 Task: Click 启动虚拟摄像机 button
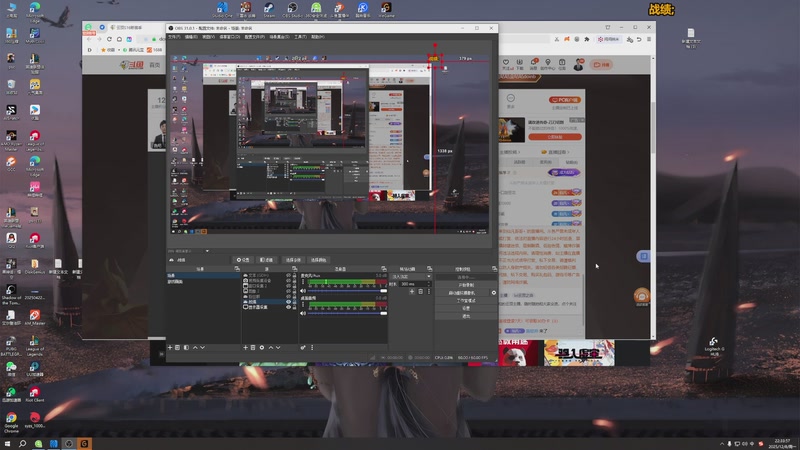[x=462, y=293]
